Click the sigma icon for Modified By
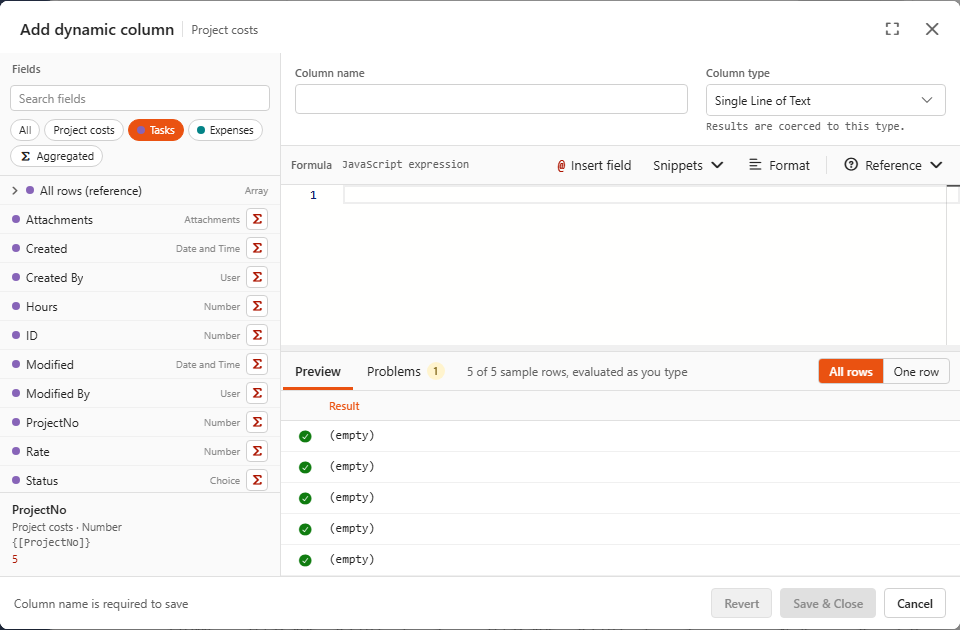Image resolution: width=960 pixels, height=630 pixels. pyautogui.click(x=257, y=393)
